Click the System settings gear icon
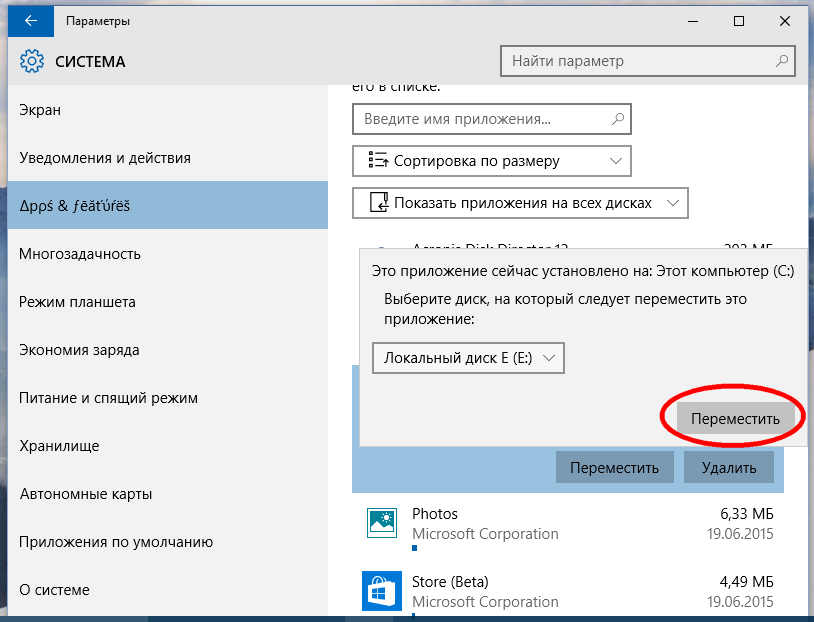Screen dimensions: 814x622 tap(31, 62)
